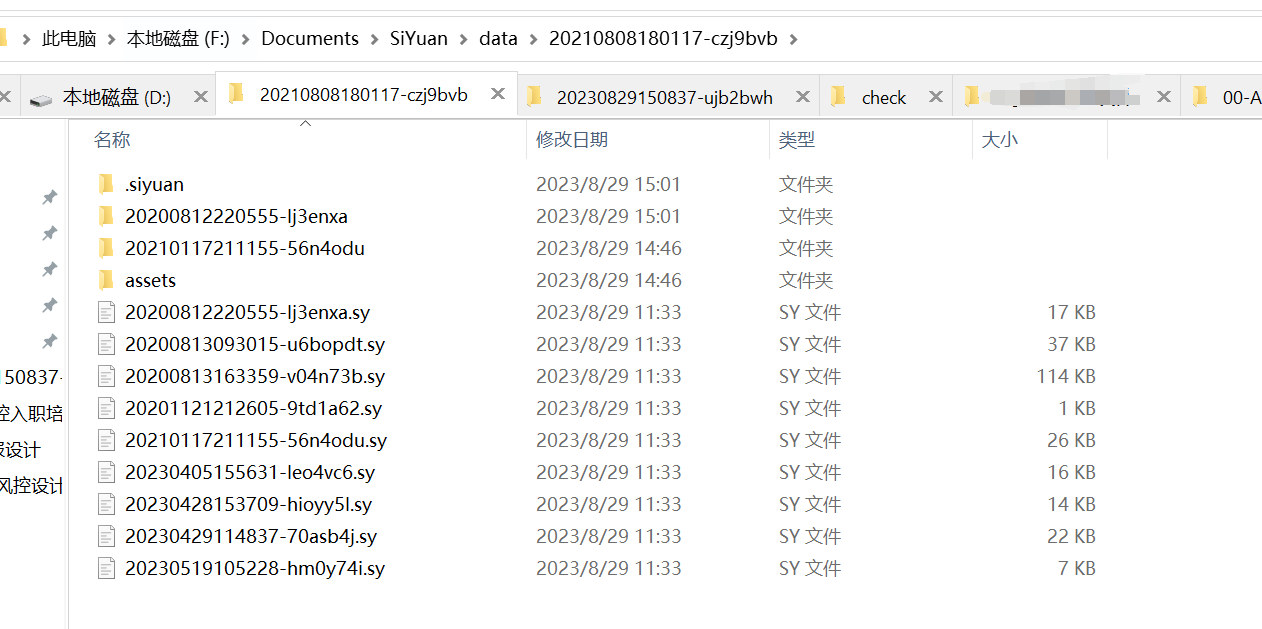Click file icon of 20230405155631-leo4vc6.sy
1262x629 pixels.
107,472
